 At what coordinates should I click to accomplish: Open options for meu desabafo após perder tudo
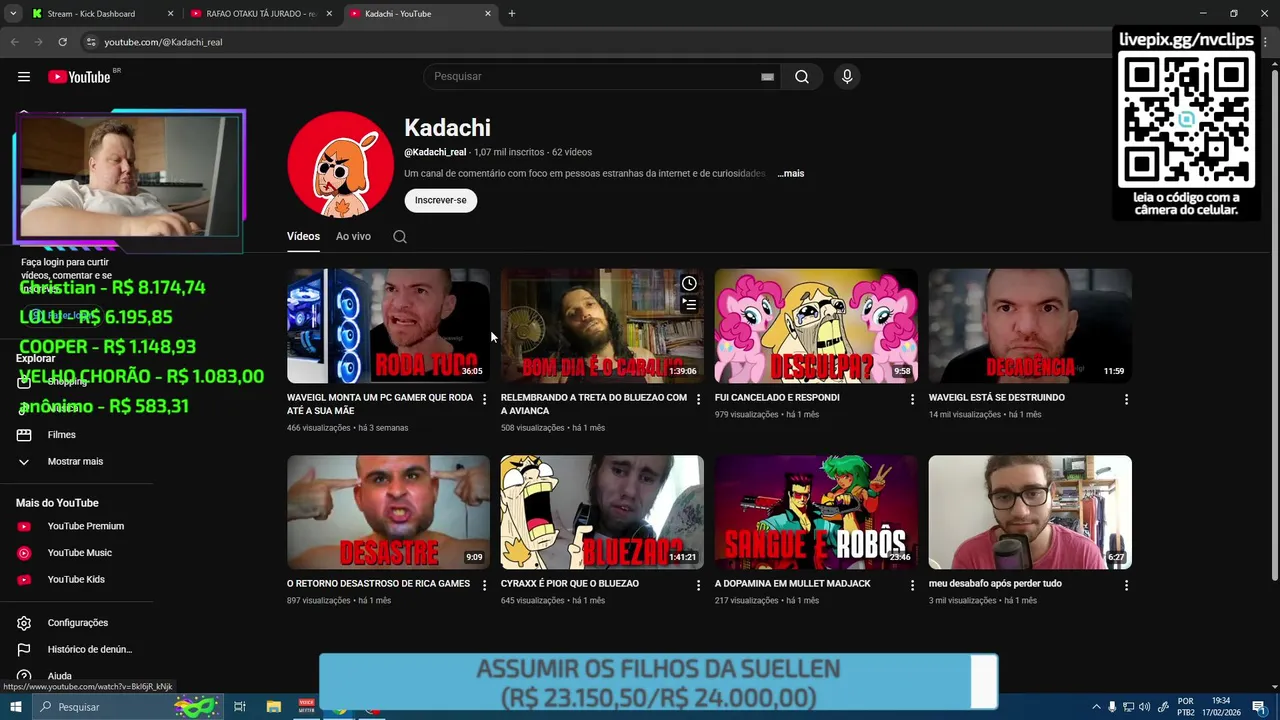point(1126,585)
